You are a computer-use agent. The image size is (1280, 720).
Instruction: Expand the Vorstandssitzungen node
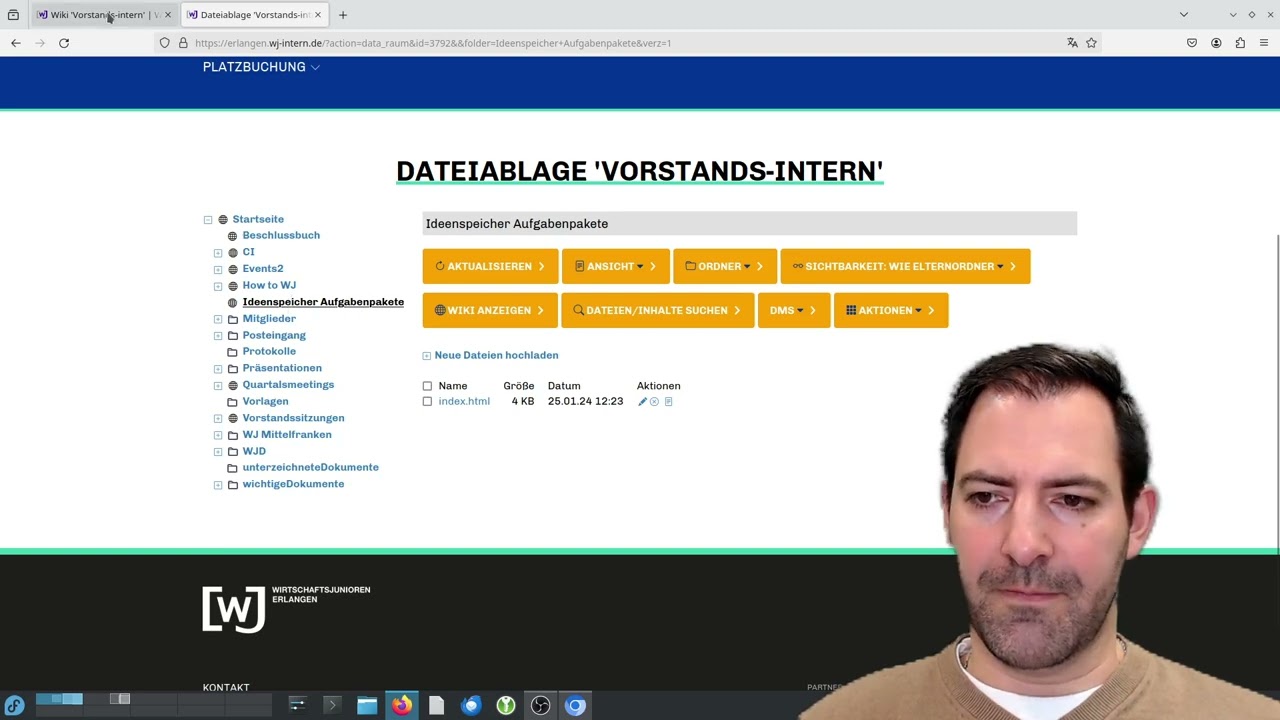(218, 419)
